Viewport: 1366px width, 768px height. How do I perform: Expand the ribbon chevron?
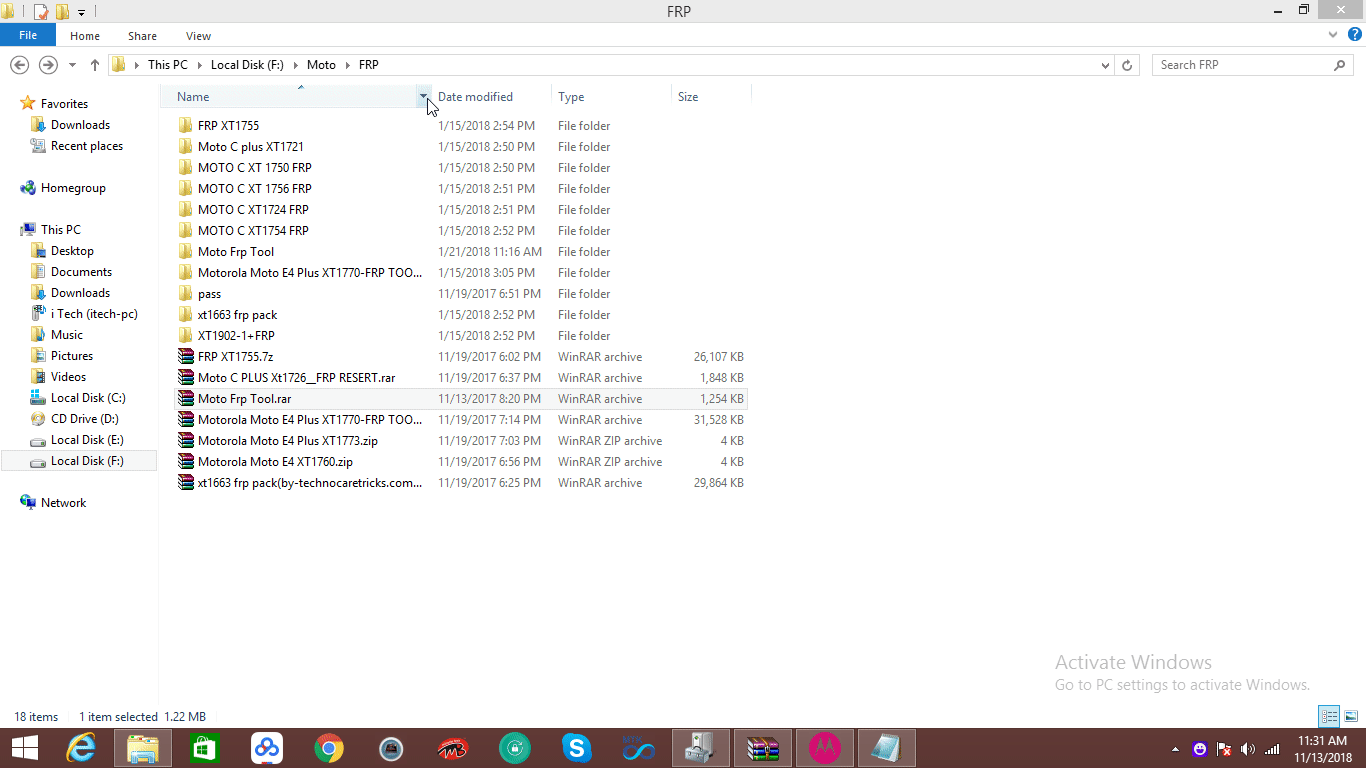[x=1332, y=35]
